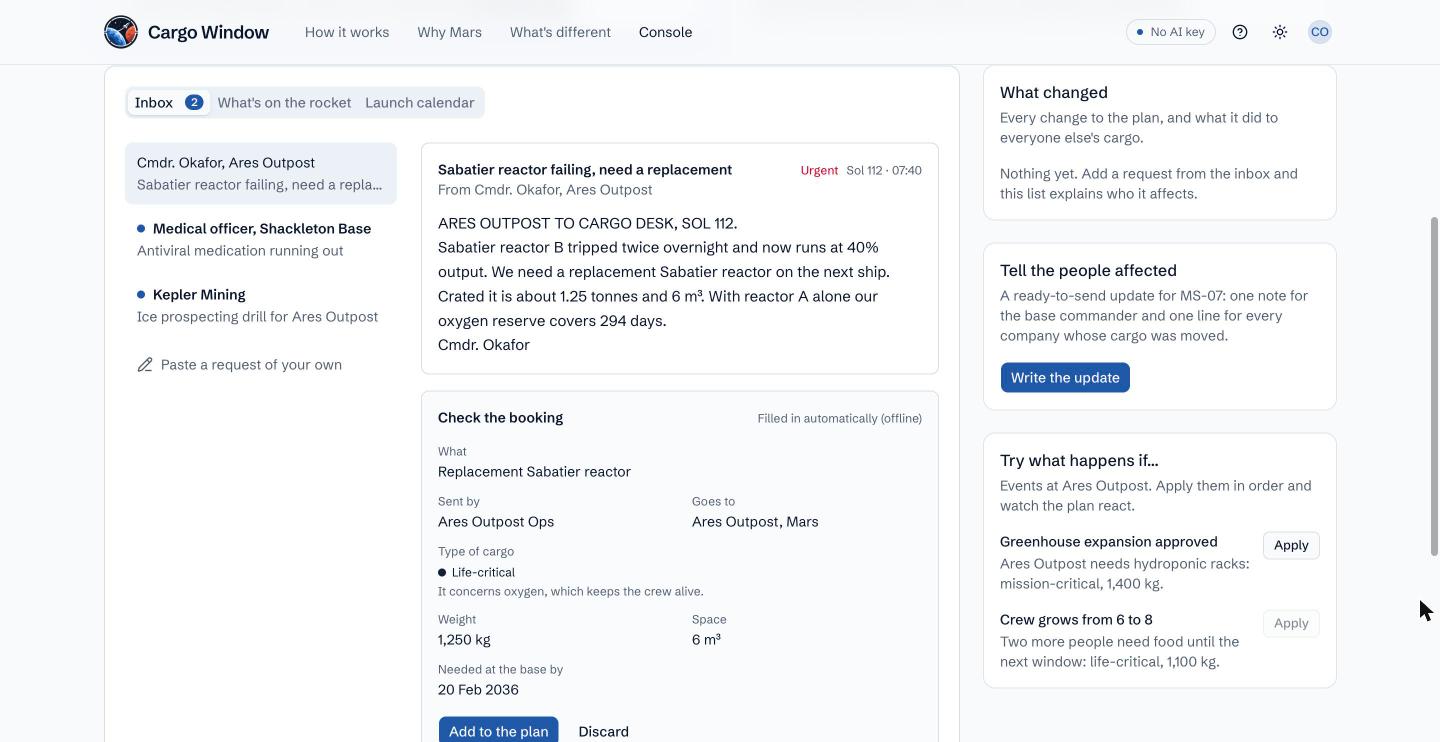
Task: Apply Crew grows from 6 to 8 event
Action: [x=1291, y=623]
